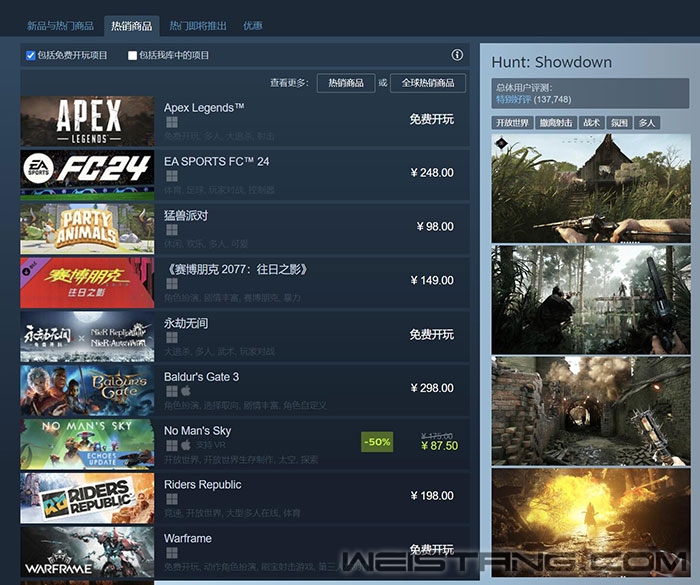This screenshot has height=585, width=700.
Task: Click 免费开玩 label for 永劫无间
Action: click(432, 334)
